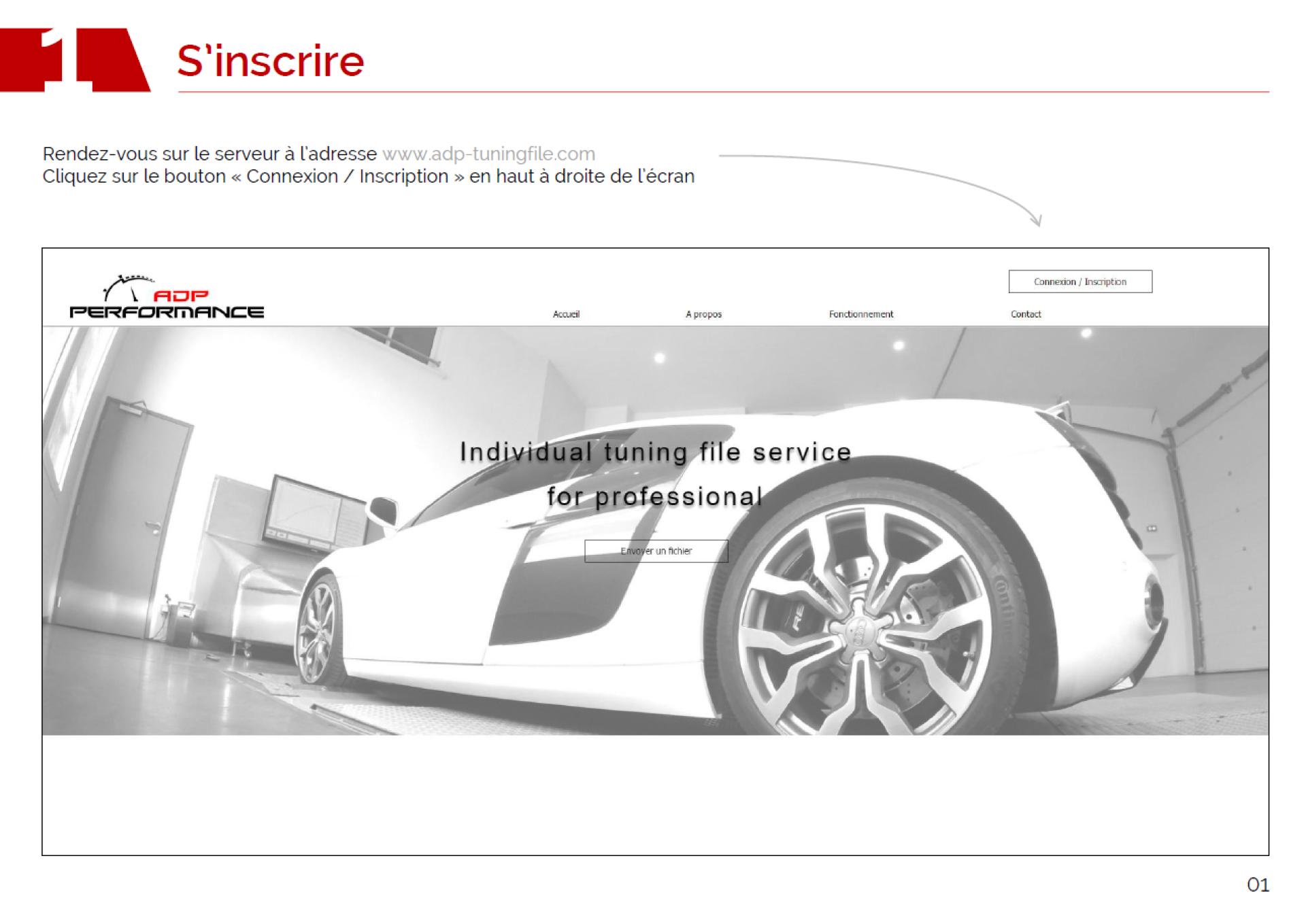The image size is (1306, 924).
Task: Go to the A propos page
Action: 703,314
